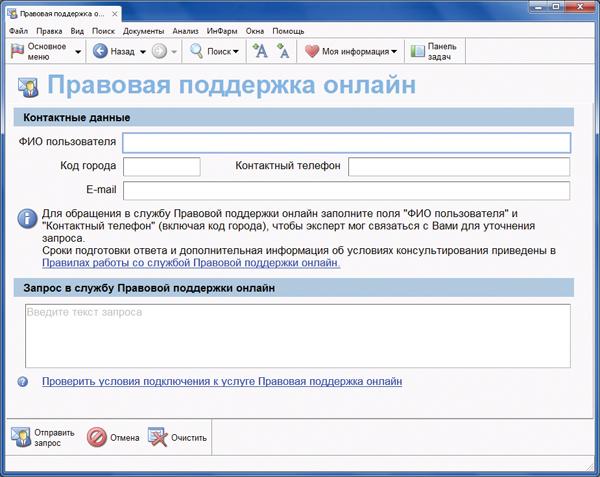
Task: Click the Назад back arrow icon
Action: tap(100, 51)
